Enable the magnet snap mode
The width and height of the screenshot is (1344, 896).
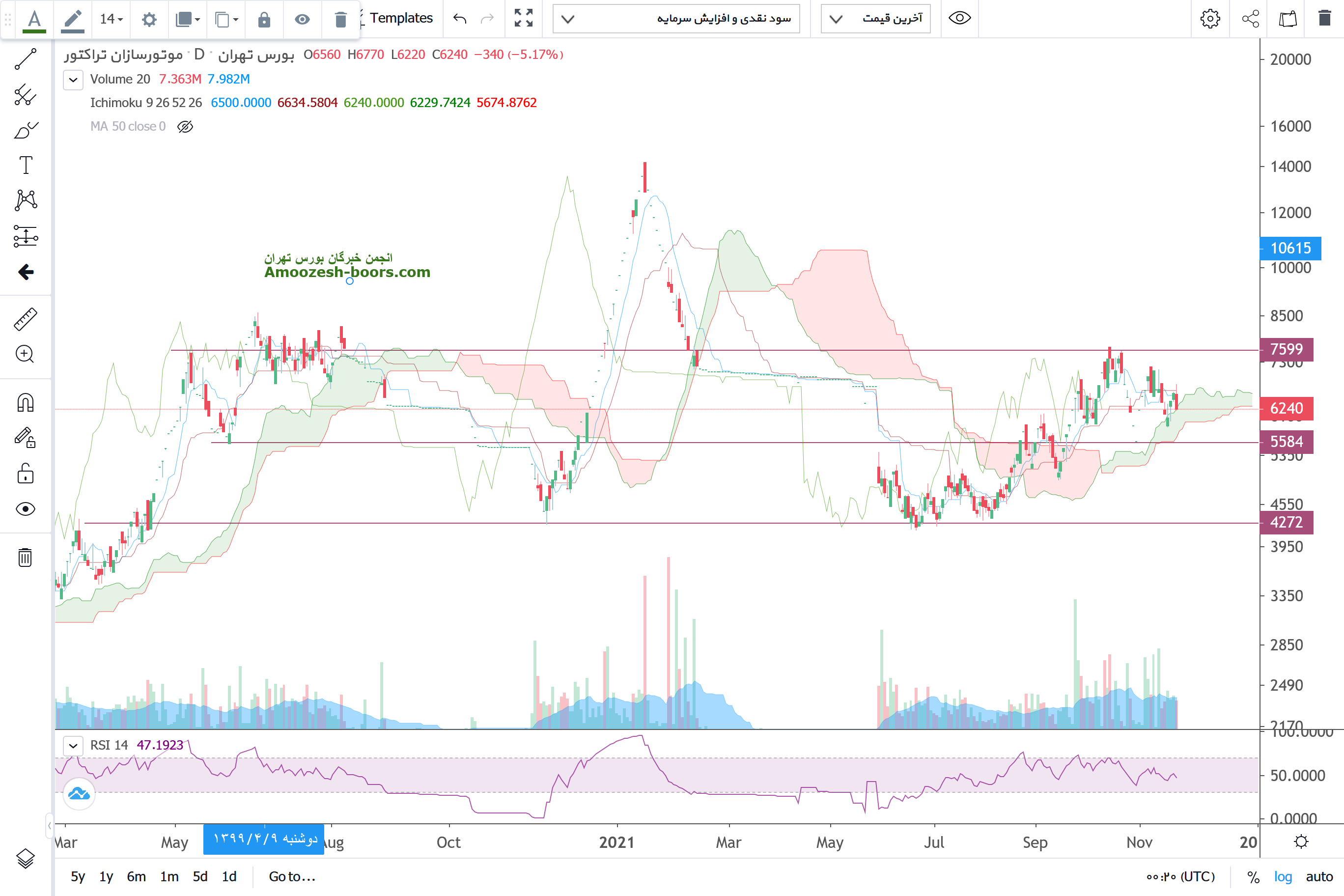(25, 403)
